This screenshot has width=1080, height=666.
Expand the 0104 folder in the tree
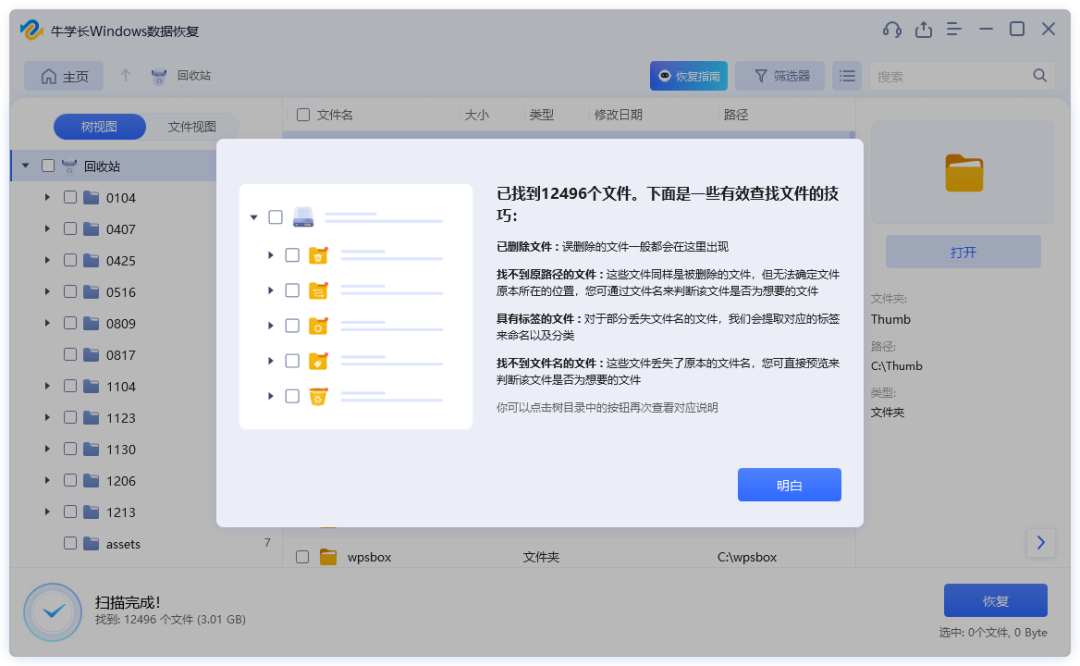click(x=45, y=197)
